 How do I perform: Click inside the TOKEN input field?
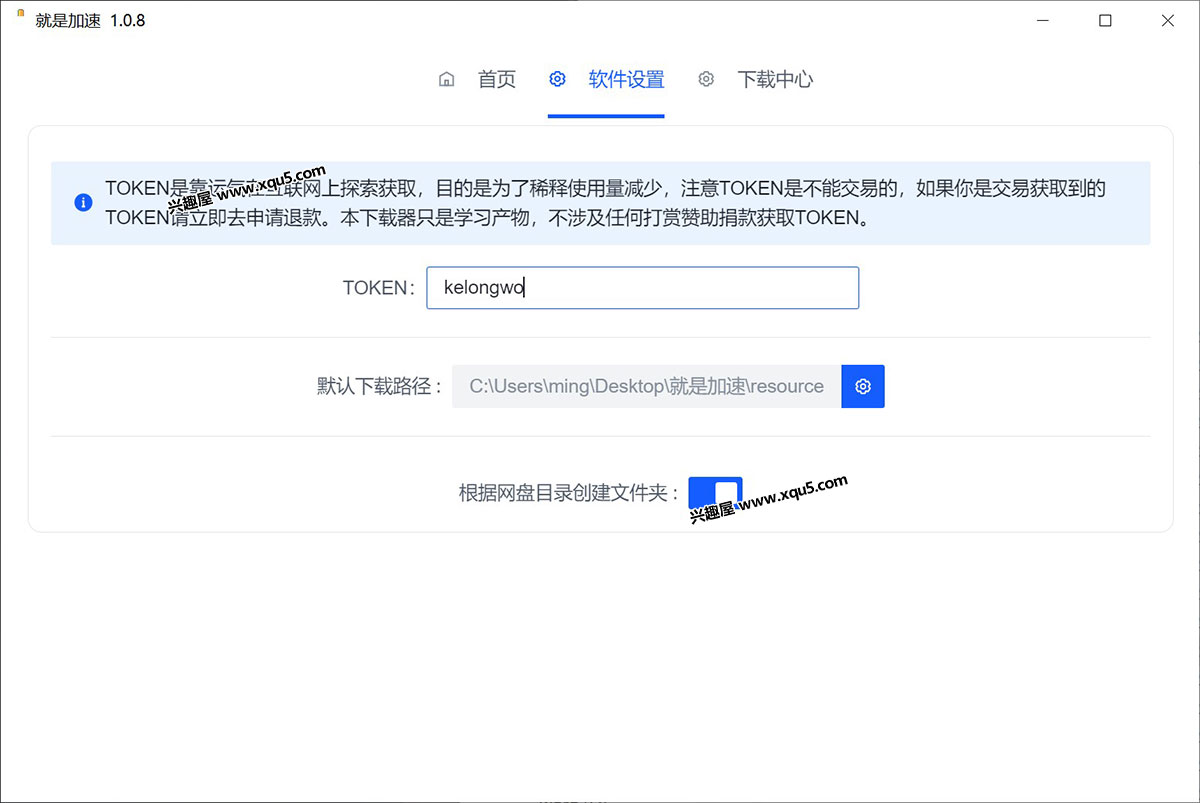click(642, 288)
